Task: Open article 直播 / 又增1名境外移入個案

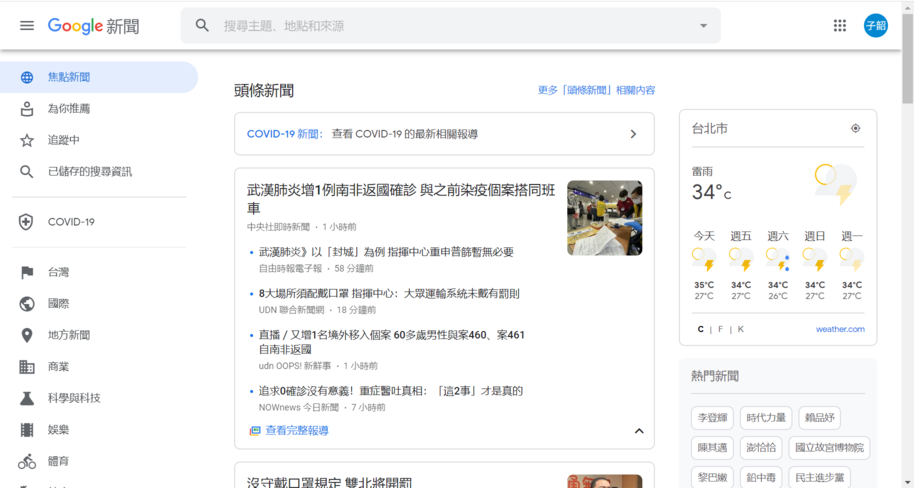Action: 392,342
